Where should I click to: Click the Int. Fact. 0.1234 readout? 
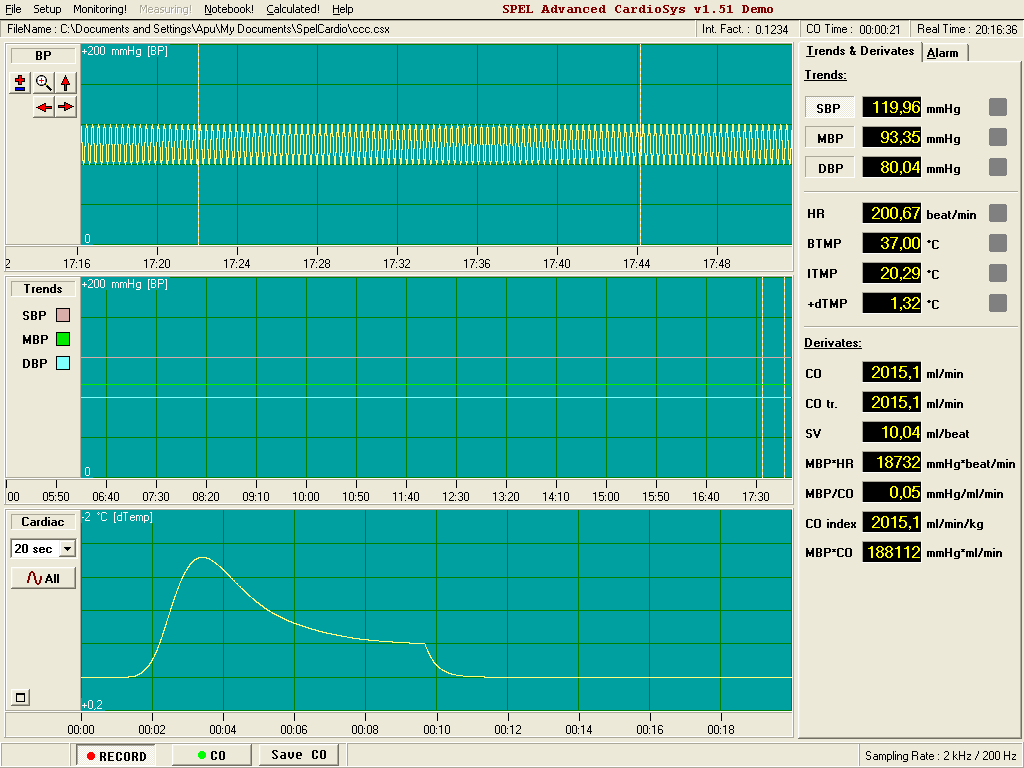click(x=745, y=29)
